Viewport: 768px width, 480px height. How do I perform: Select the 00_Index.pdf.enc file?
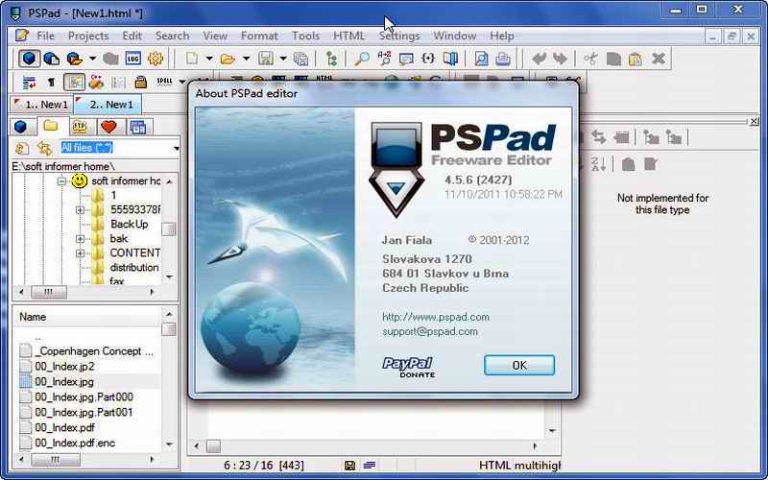75,443
